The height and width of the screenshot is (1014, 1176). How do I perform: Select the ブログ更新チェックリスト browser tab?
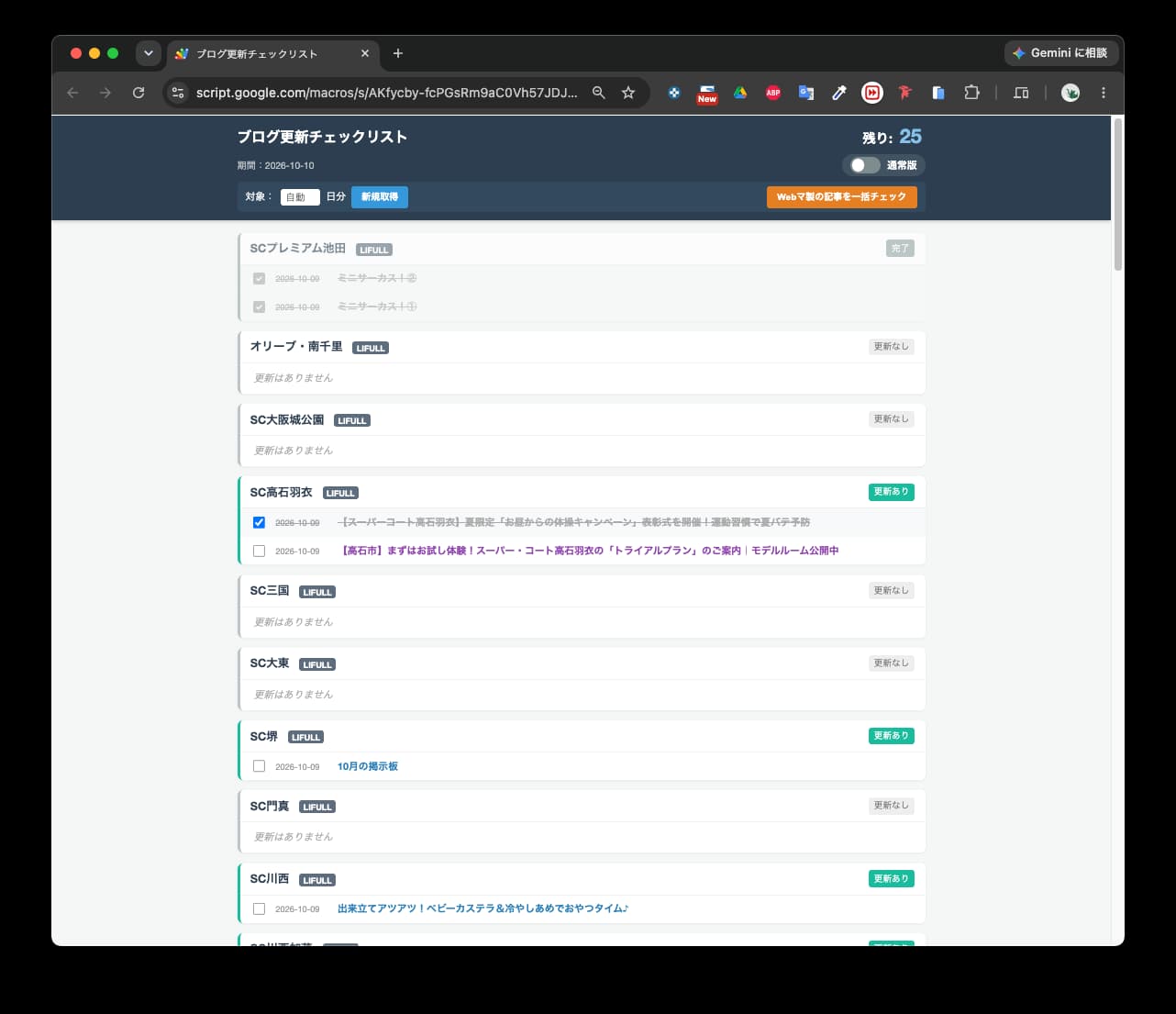pyautogui.click(x=272, y=53)
